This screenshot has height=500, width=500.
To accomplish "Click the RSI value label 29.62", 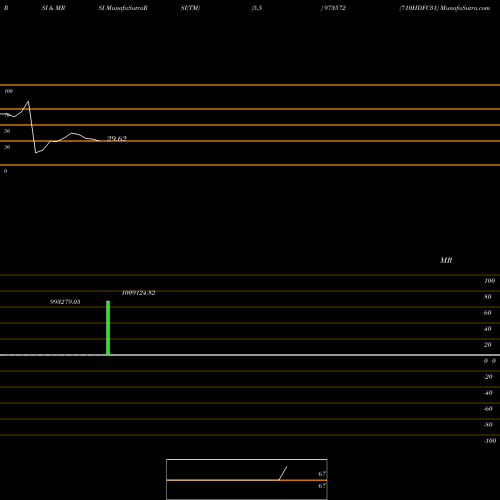I will (117, 138).
